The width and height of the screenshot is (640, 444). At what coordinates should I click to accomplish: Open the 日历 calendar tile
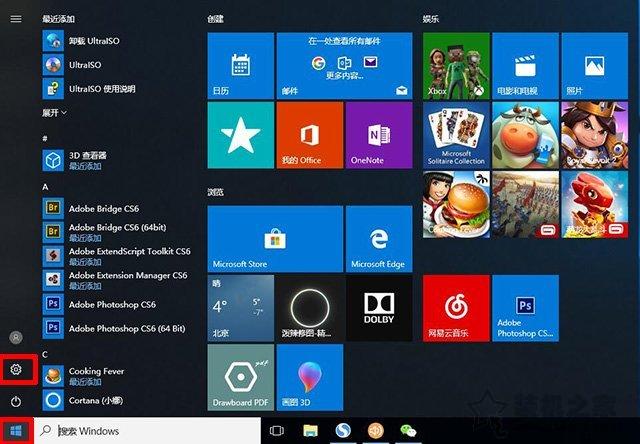point(241,66)
